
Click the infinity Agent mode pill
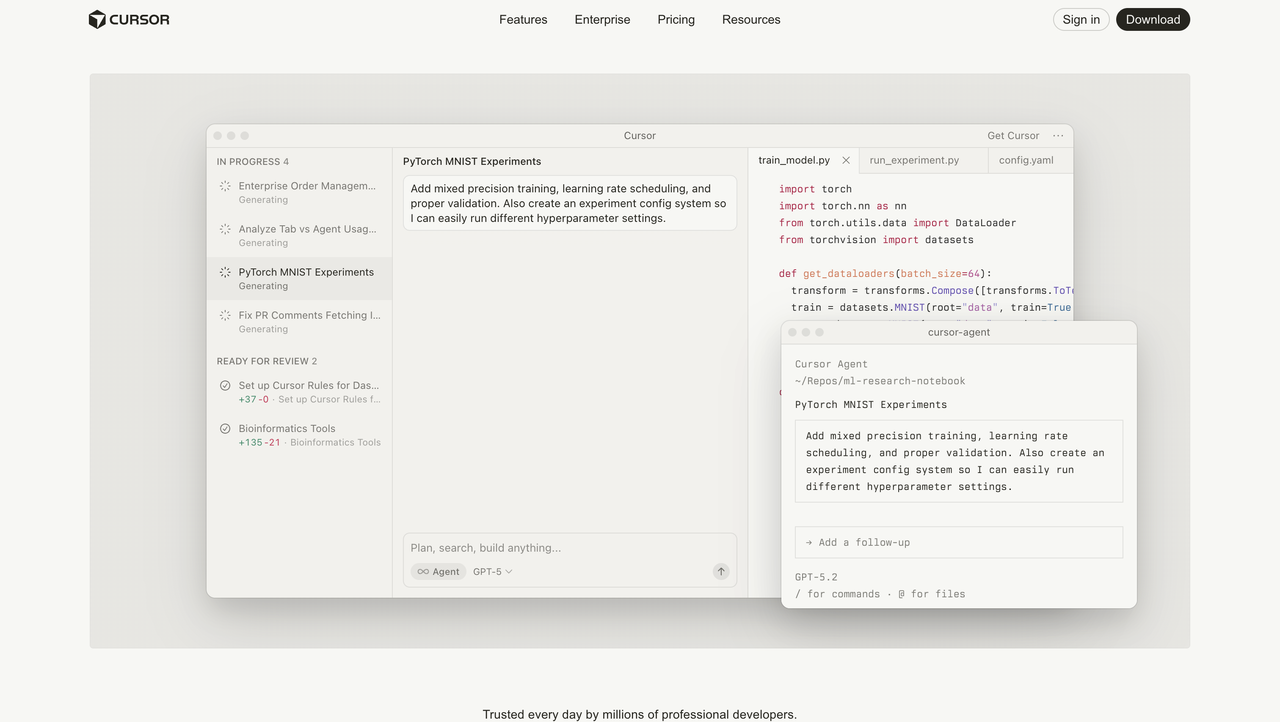tap(438, 572)
